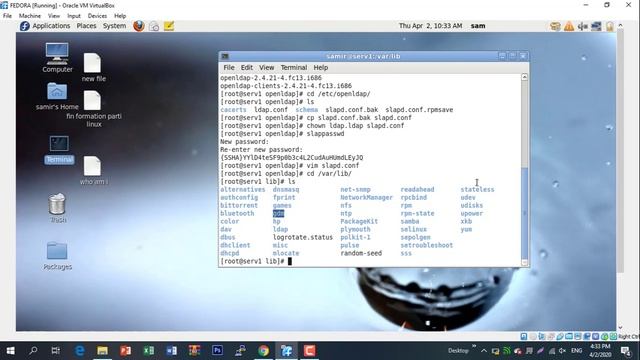Click the package update icon in GNOME panel

(555, 26)
